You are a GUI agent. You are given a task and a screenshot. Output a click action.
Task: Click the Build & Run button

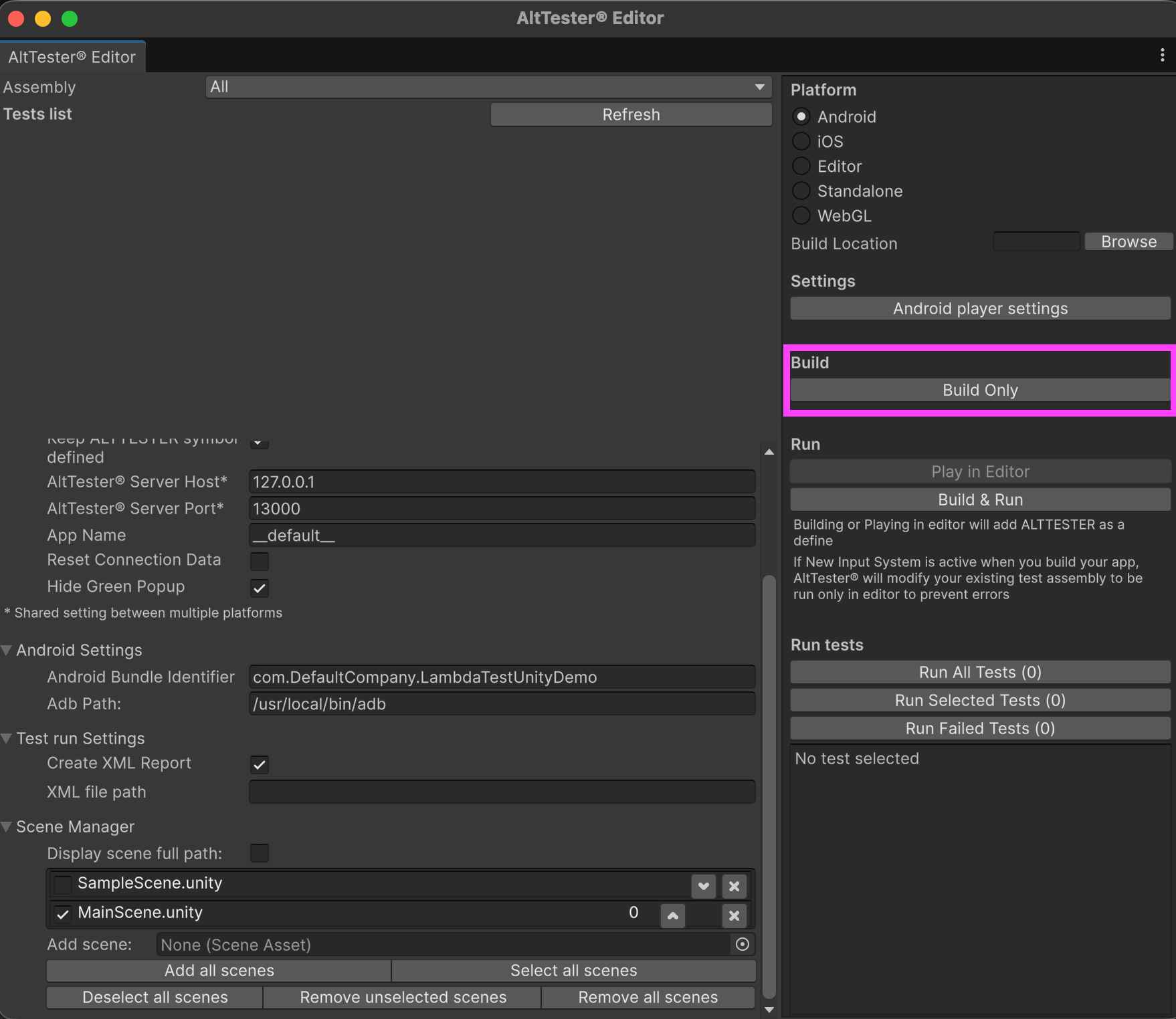980,499
